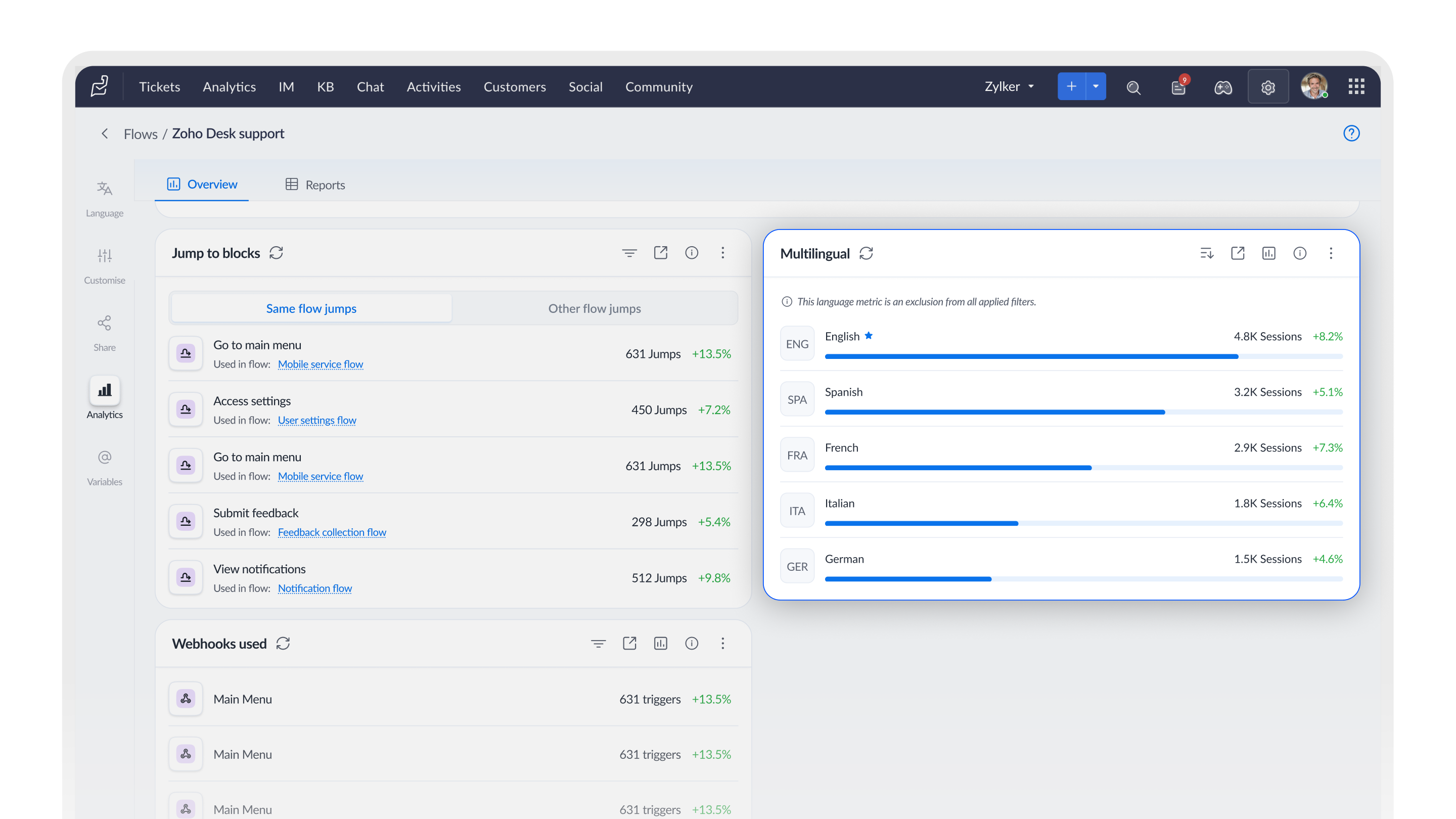The image size is (1456, 819).
Task: Open the Community module
Action: point(659,86)
